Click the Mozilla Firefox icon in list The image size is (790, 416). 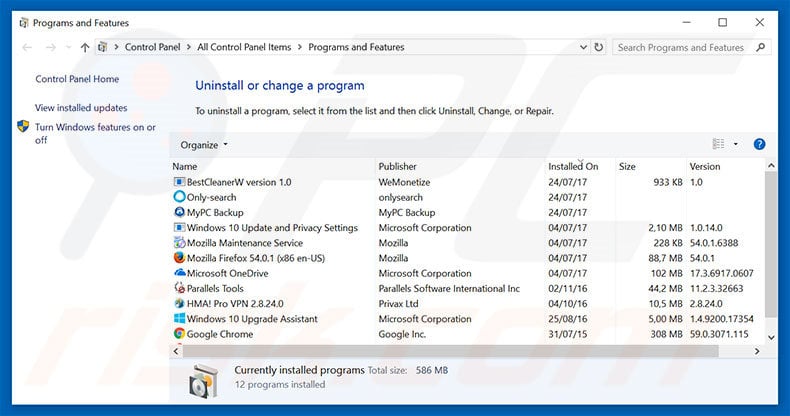point(179,258)
